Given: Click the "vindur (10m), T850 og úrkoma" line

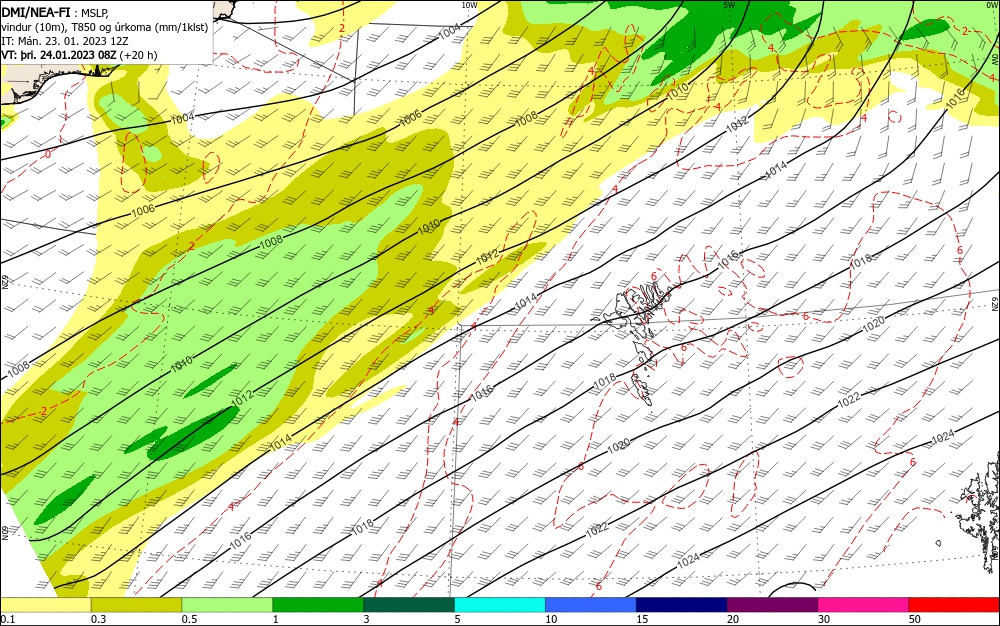Looking at the screenshot, I should coord(104,27).
